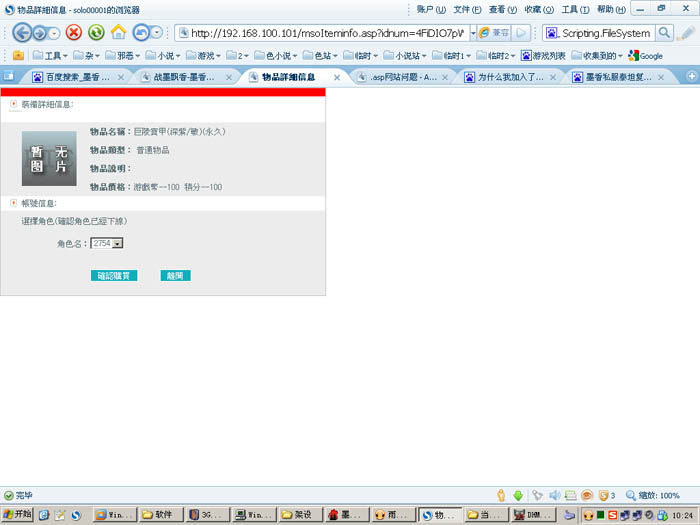Viewport: 700px width, 525px height.
Task: Click the blue Undo/restore page icon
Action: (142, 32)
